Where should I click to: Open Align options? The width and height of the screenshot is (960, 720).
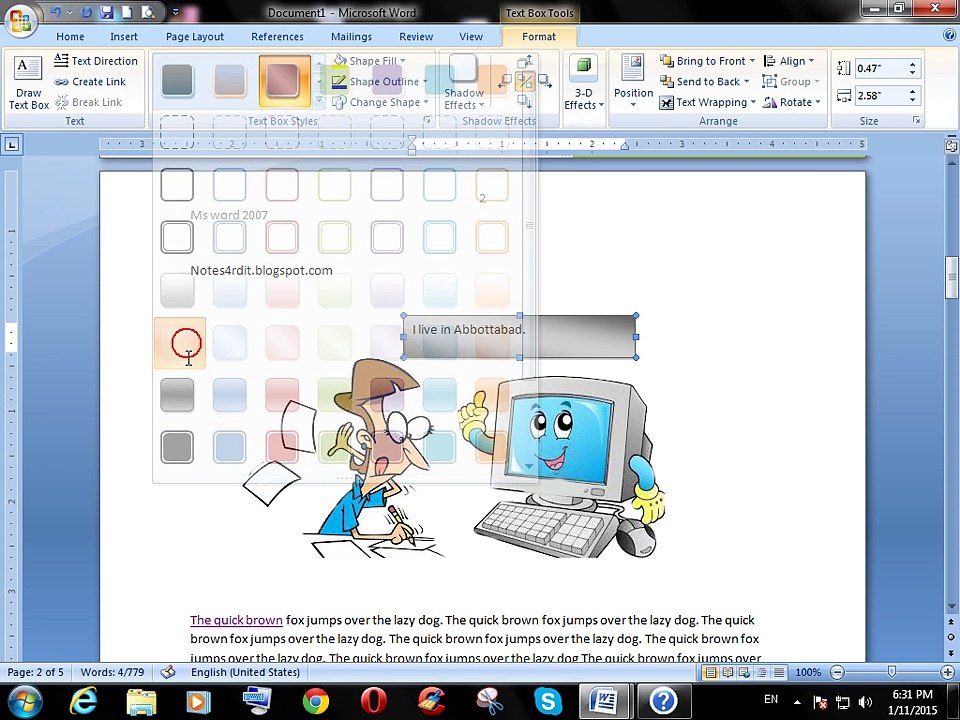tap(789, 61)
